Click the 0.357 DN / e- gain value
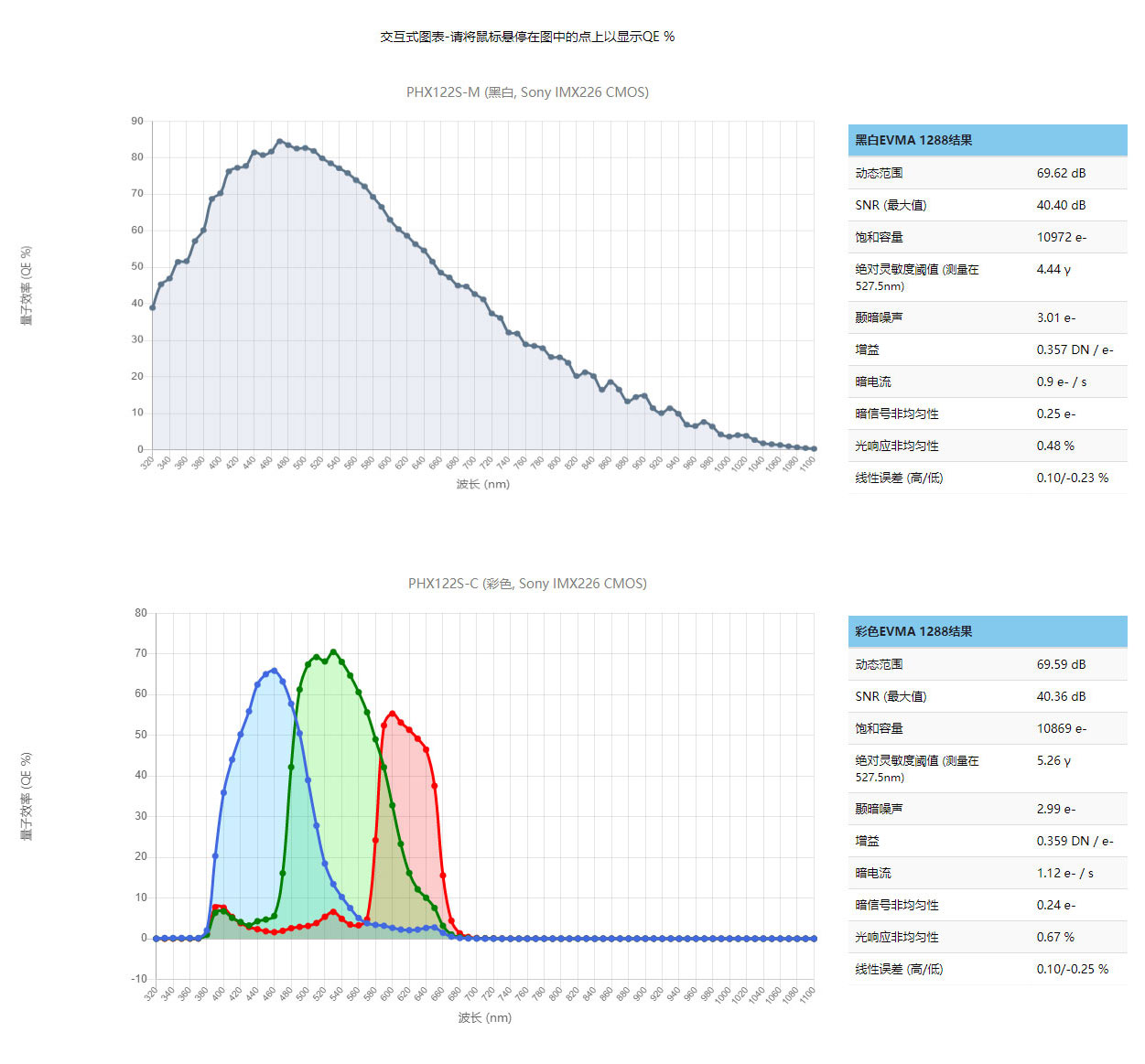Viewport: 1145px width, 1064px height. point(1075,349)
